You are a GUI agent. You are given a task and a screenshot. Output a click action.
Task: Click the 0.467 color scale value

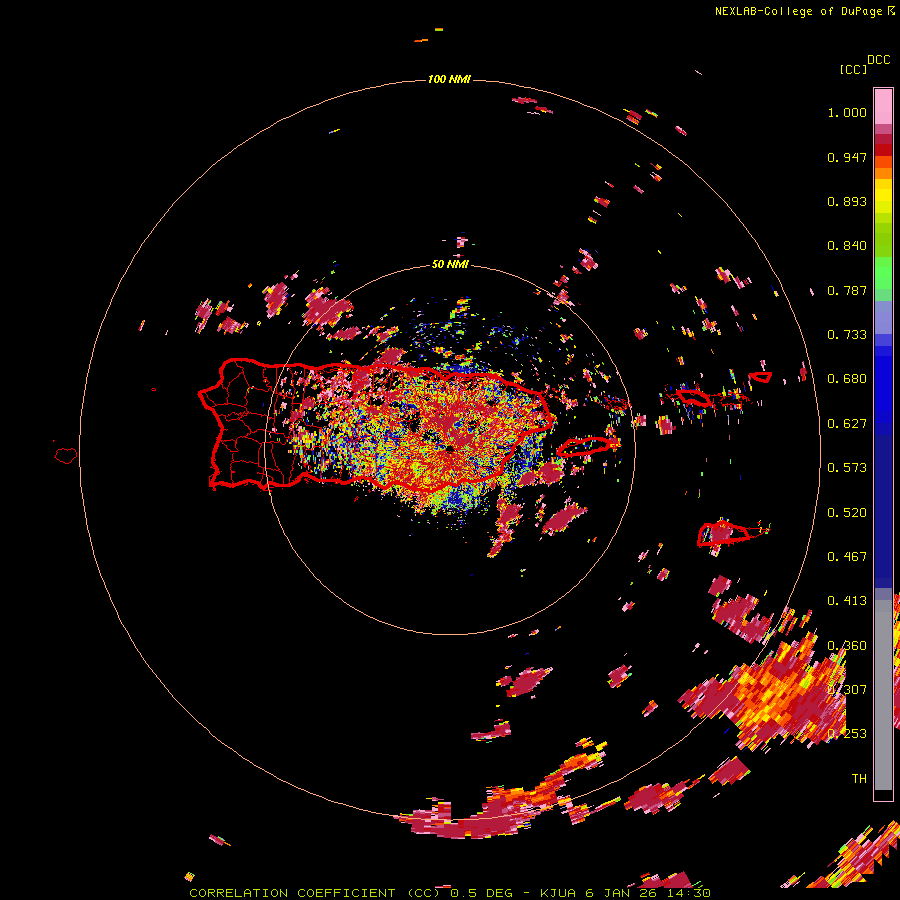point(847,557)
